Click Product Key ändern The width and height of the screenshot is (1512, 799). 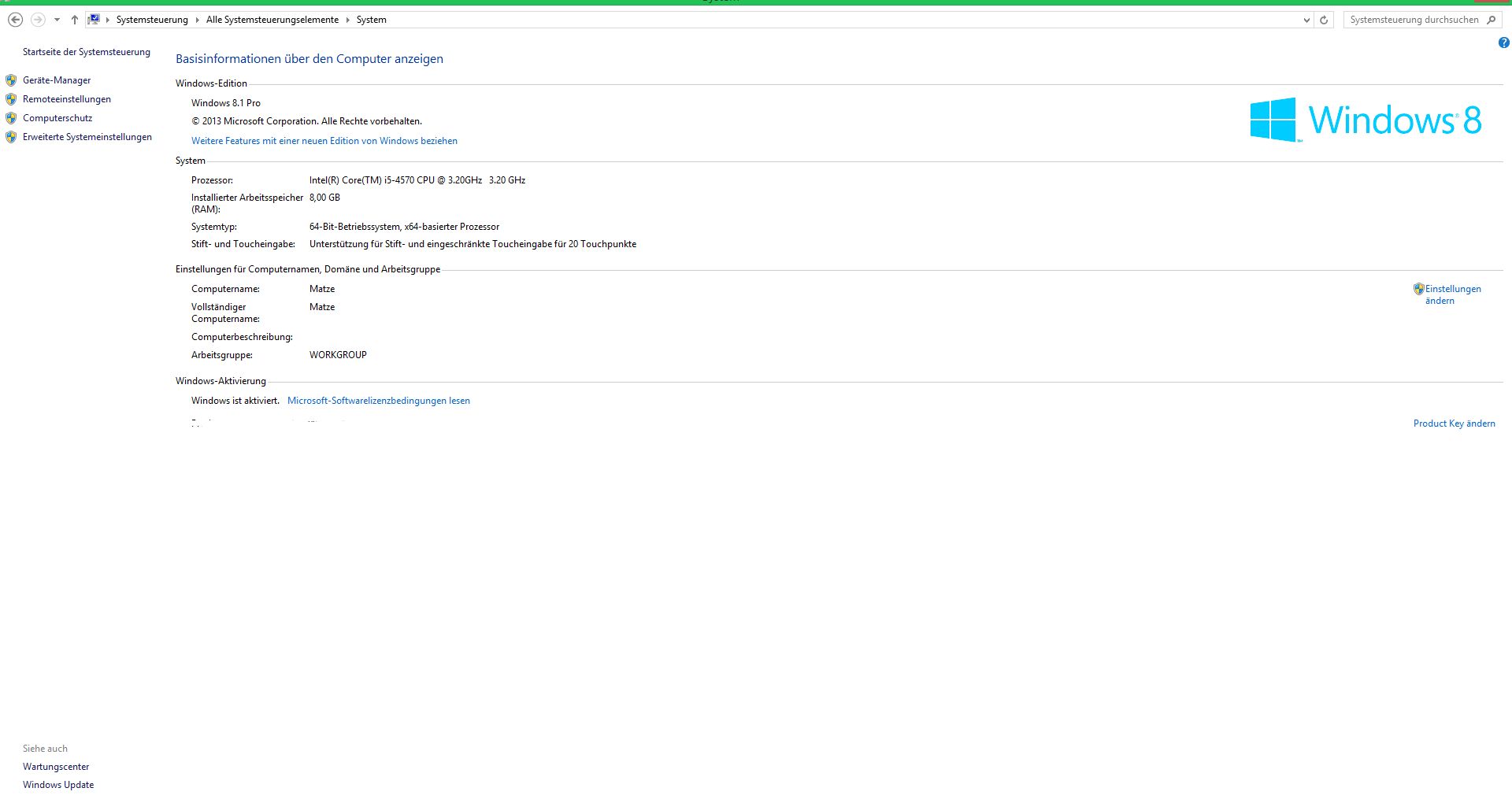coord(1454,424)
